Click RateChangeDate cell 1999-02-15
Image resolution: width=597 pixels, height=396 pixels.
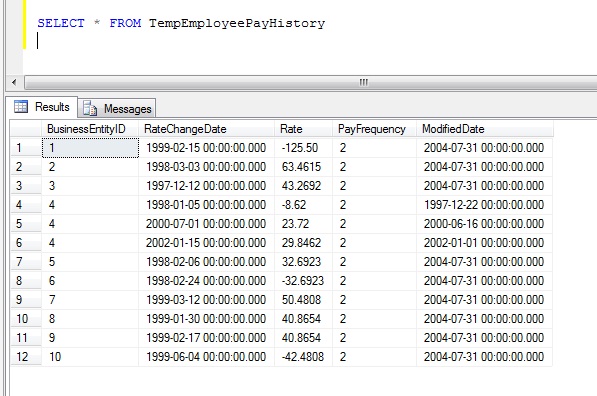206,148
